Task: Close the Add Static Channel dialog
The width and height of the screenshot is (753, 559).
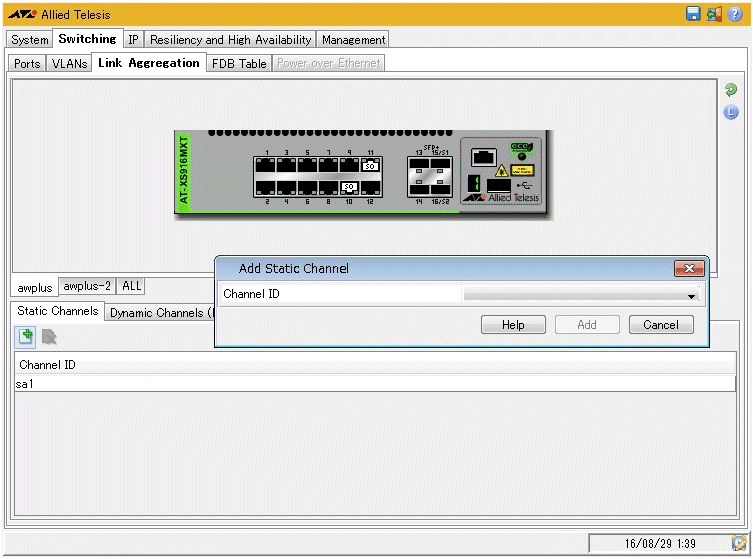Action: pyautogui.click(x=689, y=269)
